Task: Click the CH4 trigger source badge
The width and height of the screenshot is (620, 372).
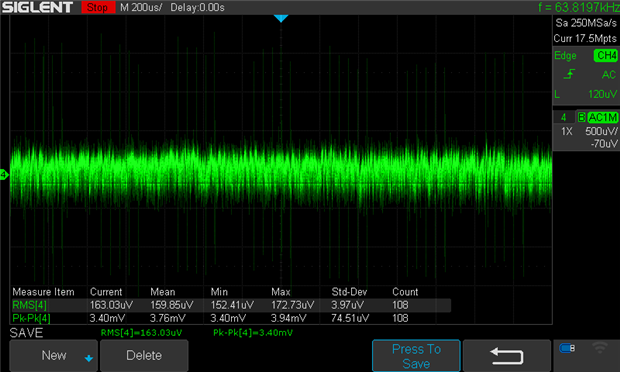Action: tap(606, 55)
